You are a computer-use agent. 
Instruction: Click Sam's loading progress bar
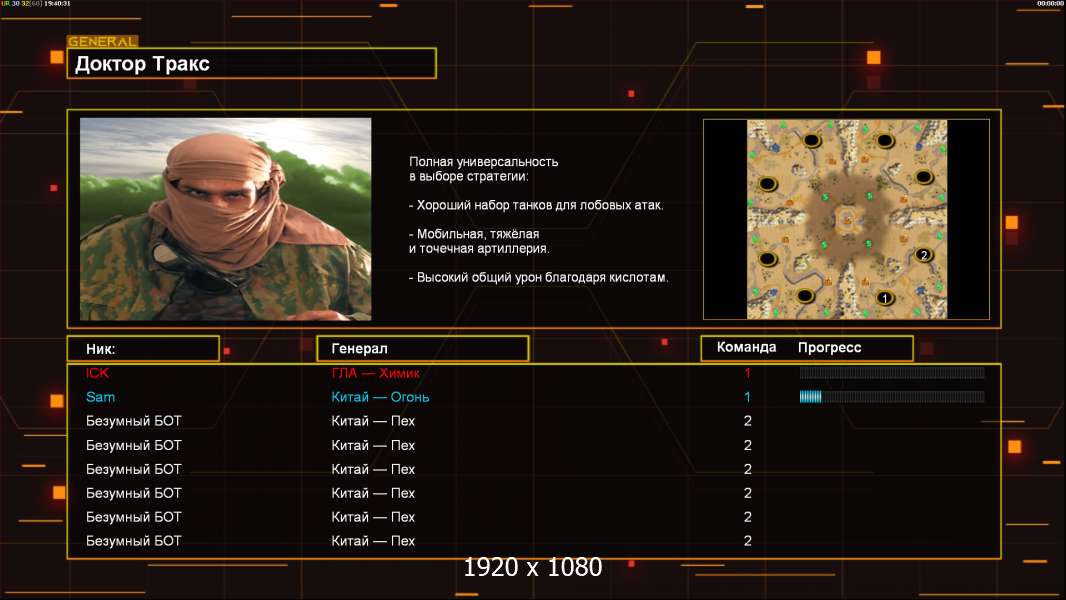click(892, 397)
